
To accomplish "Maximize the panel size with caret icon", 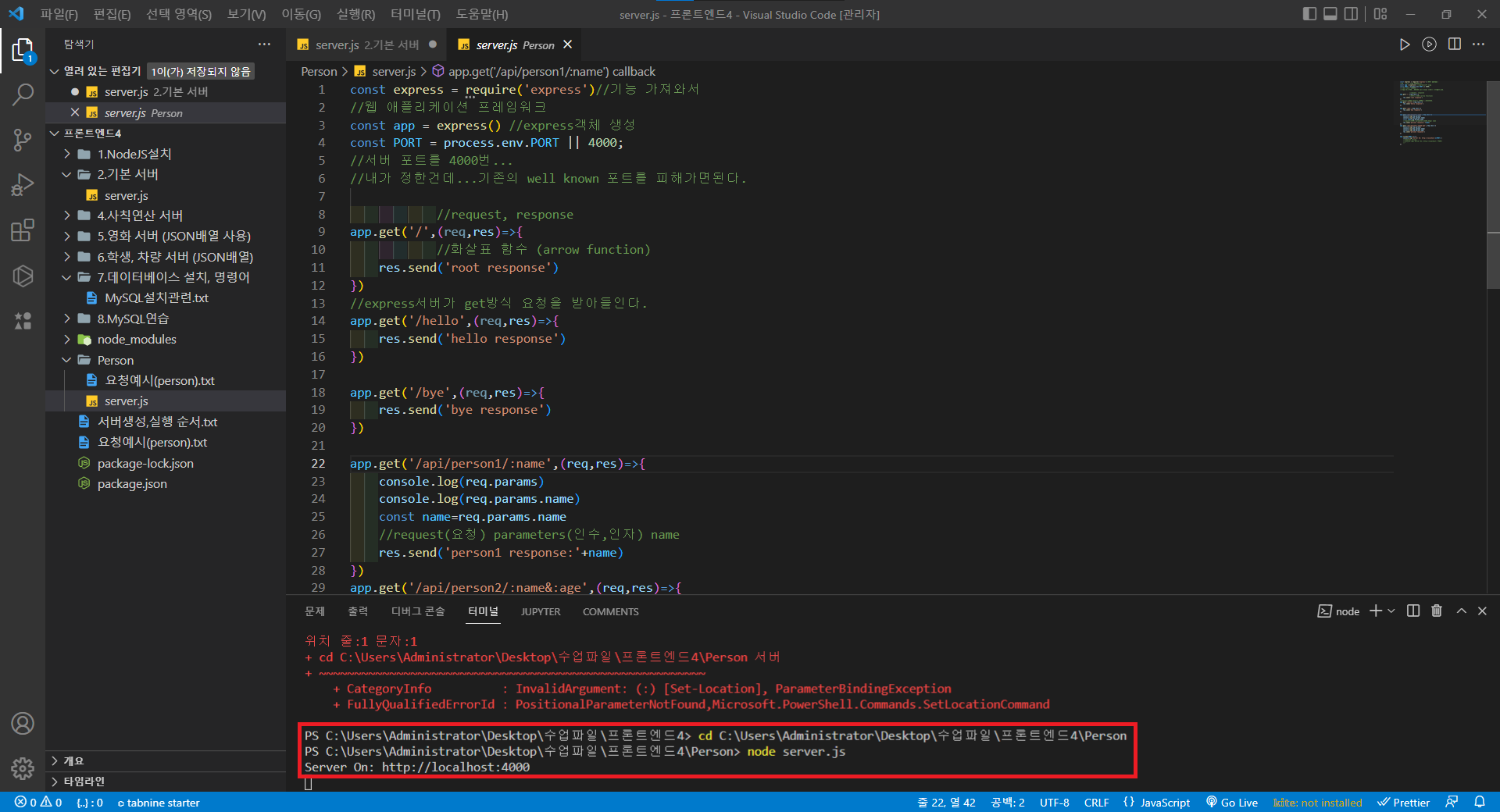I will [x=1461, y=611].
